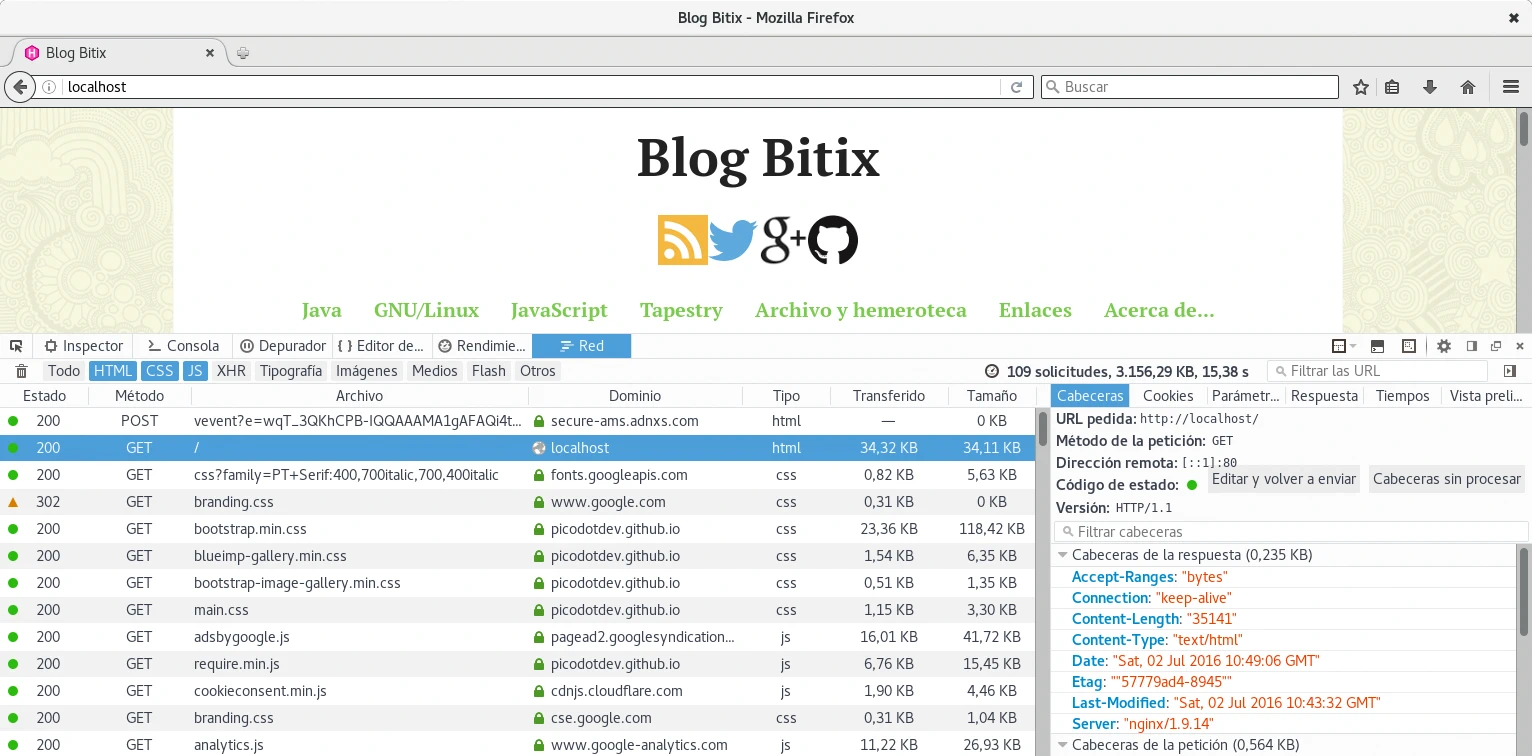Image resolution: width=1532 pixels, height=756 pixels.
Task: Click the element picker icon in devtools
Action: coord(17,346)
